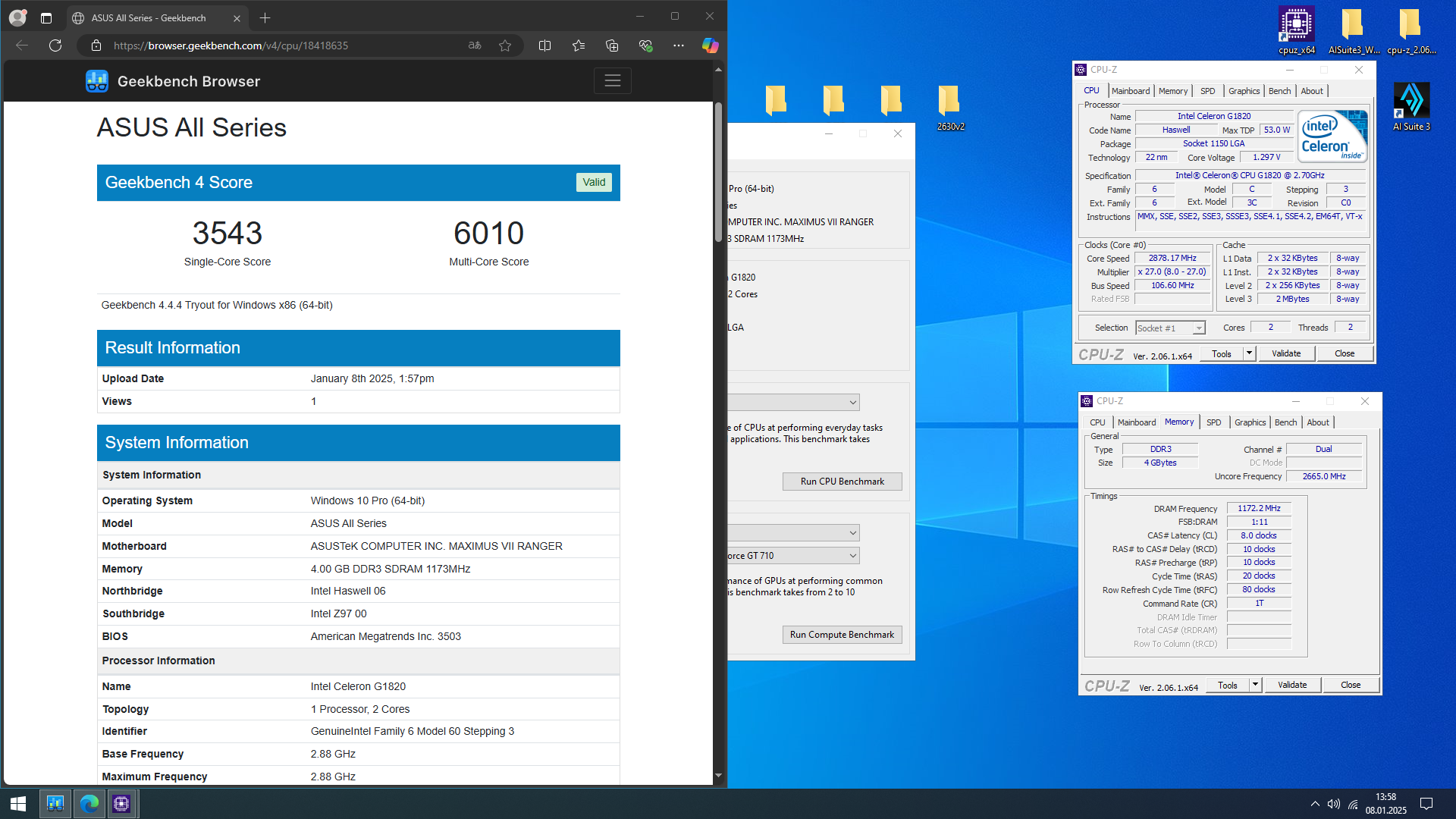
Task: Open the system clock and date
Action: pos(1386,804)
